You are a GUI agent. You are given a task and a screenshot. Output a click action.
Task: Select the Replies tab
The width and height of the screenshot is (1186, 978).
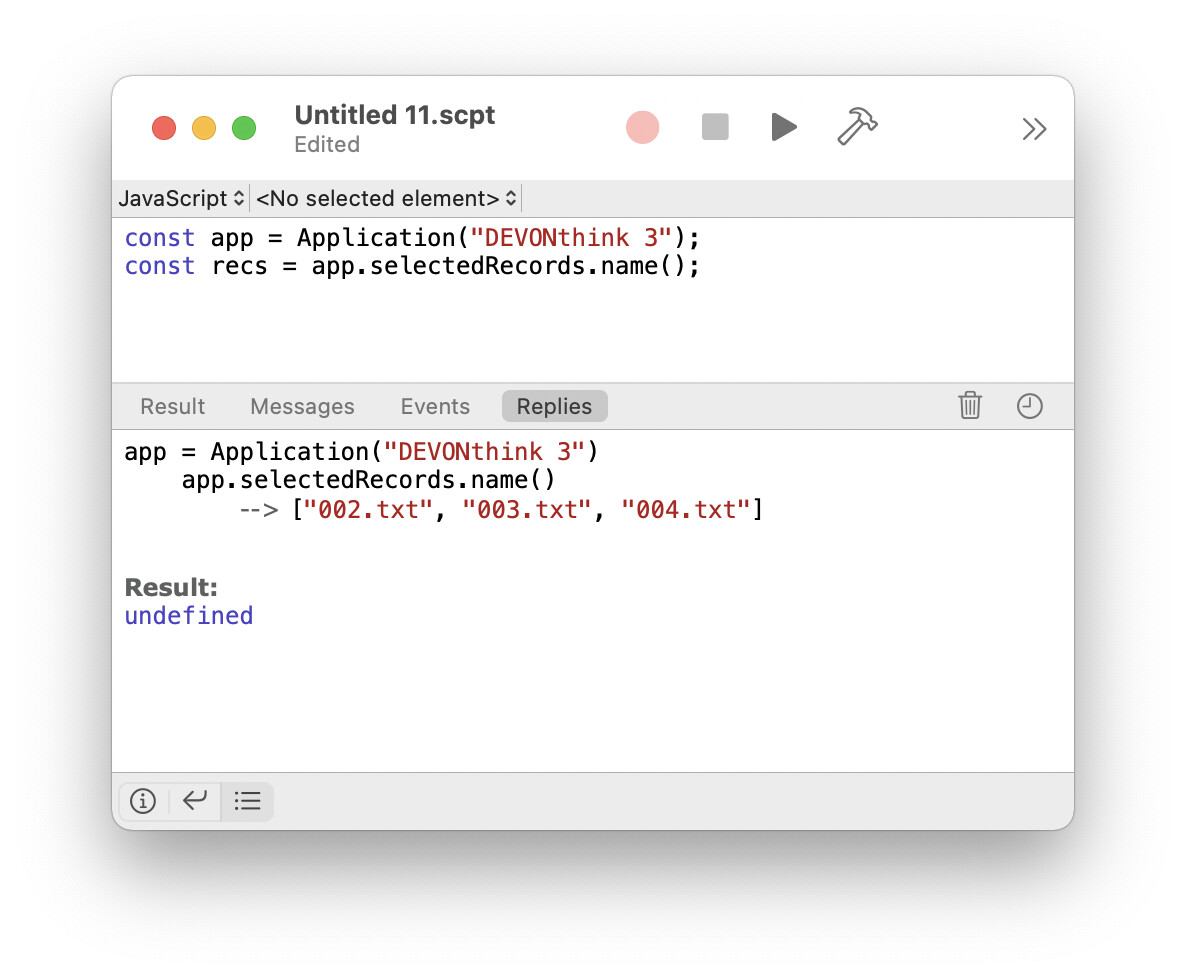click(554, 407)
